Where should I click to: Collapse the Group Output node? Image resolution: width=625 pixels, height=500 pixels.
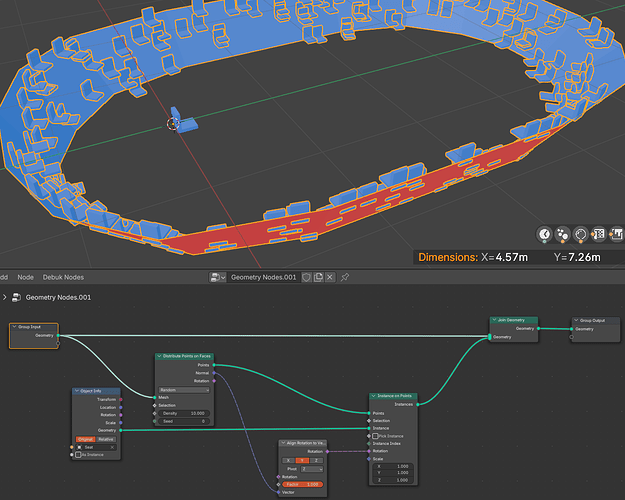[x=576, y=320]
